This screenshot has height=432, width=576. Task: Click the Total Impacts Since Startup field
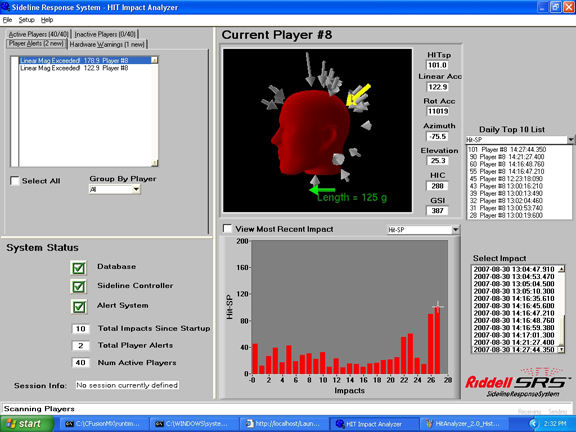(80, 329)
